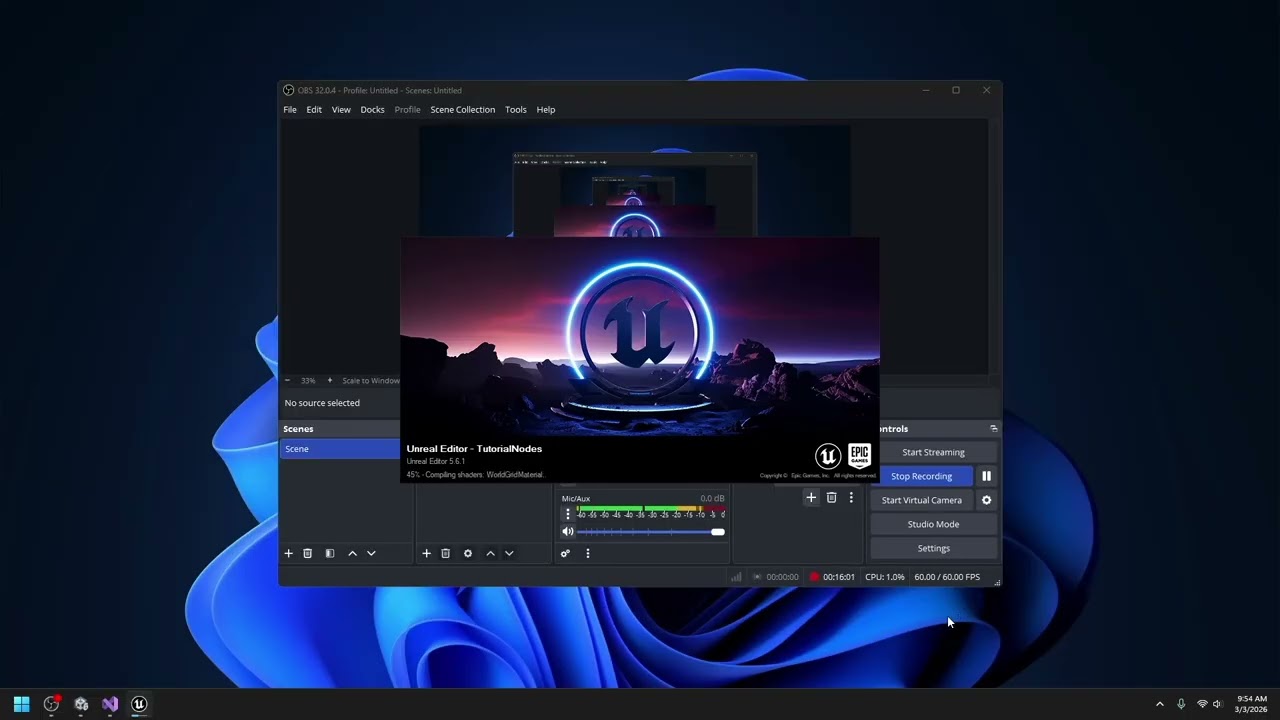The height and width of the screenshot is (720, 1280).
Task: Open the Tools menu
Action: (515, 109)
